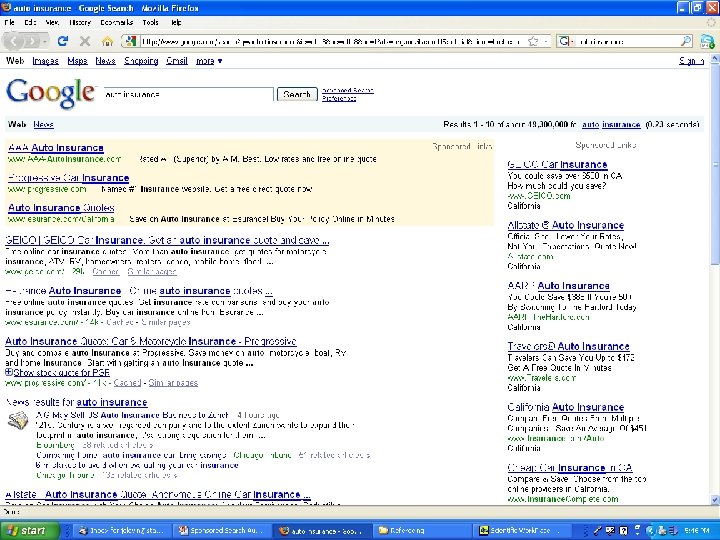Open Progressive Car Insurance sponsored link

[68, 178]
